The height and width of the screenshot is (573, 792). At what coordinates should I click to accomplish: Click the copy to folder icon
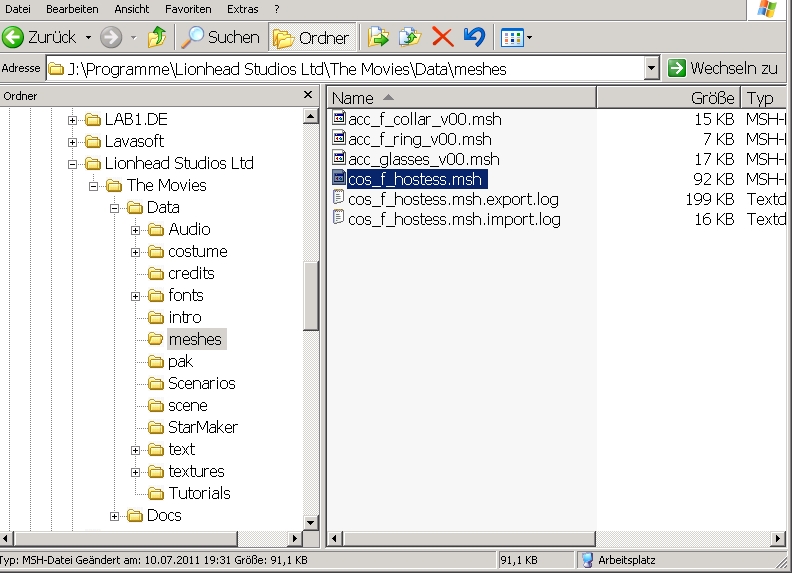tap(410, 38)
